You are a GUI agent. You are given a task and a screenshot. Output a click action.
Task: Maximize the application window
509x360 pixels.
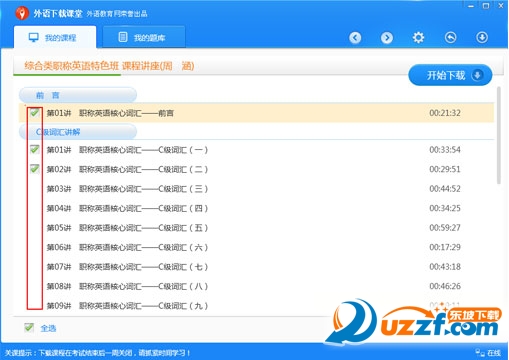pos(486,6)
